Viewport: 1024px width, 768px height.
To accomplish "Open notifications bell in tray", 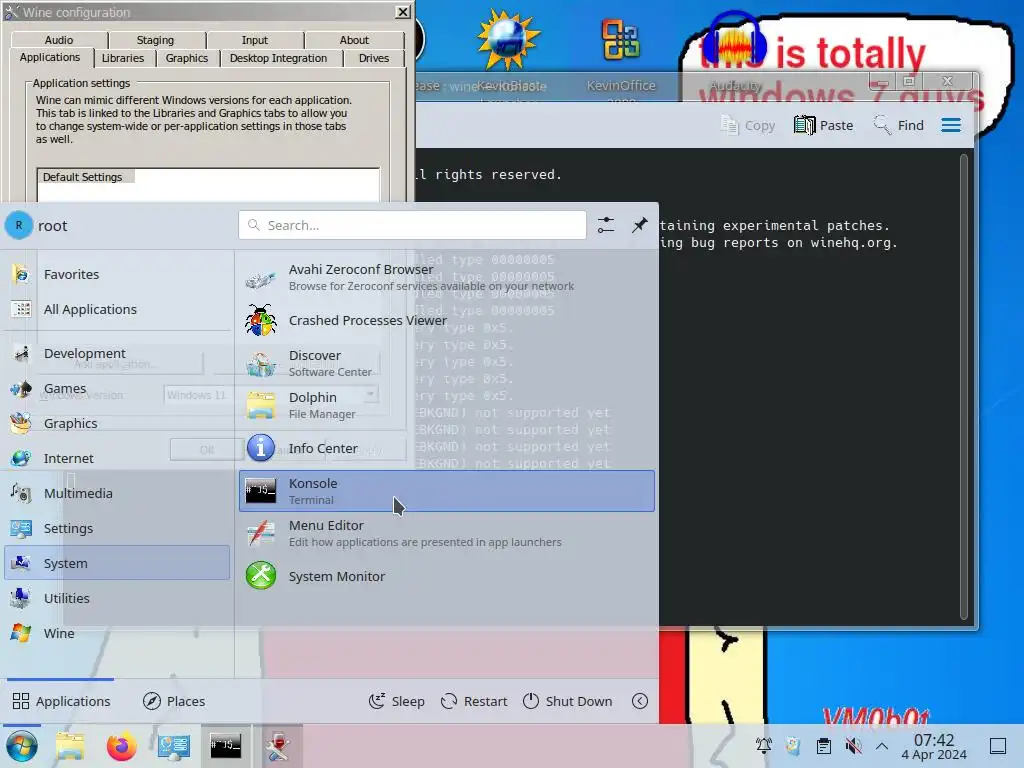I will point(763,746).
